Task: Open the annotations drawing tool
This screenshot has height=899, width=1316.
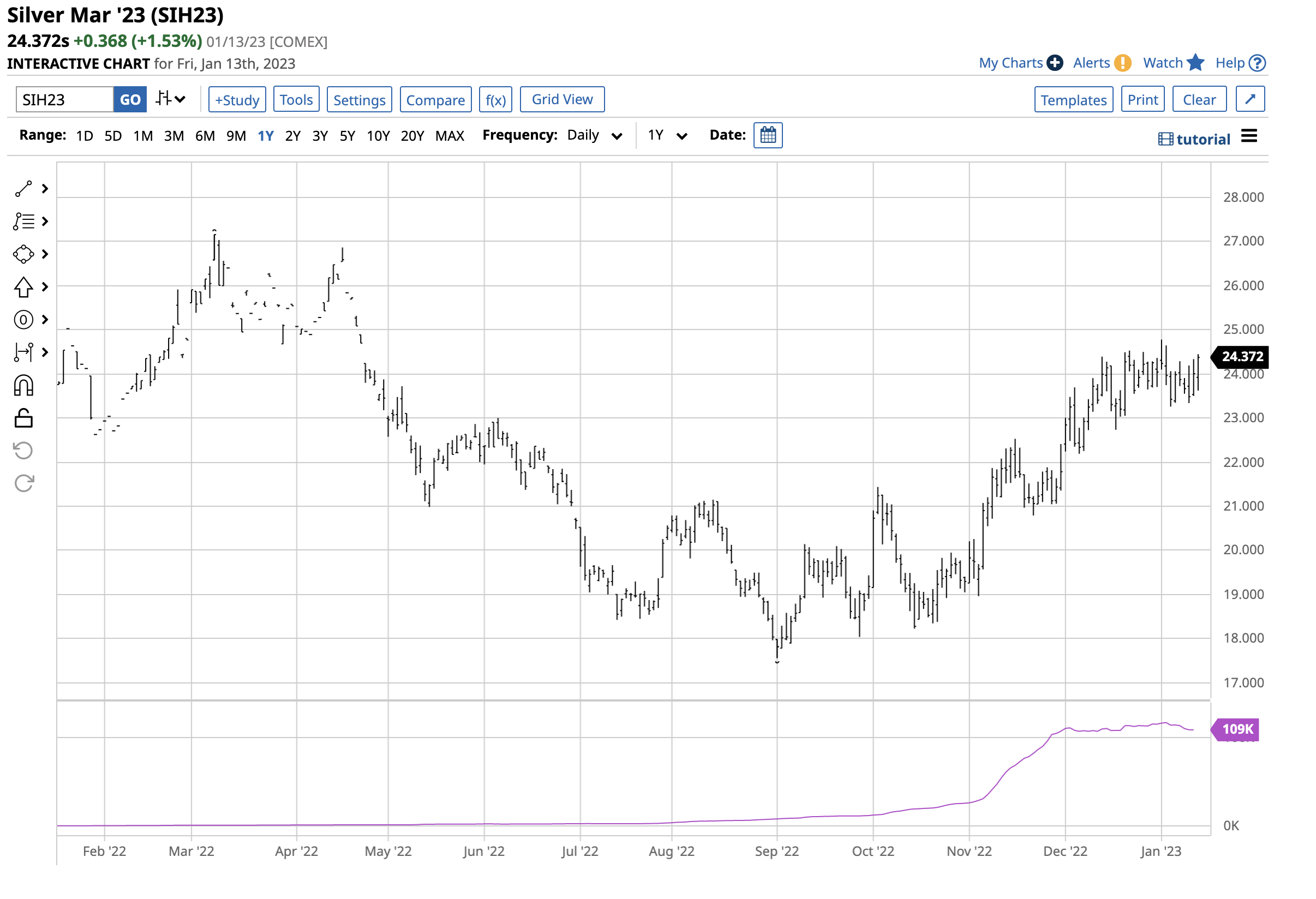Action: 23,221
